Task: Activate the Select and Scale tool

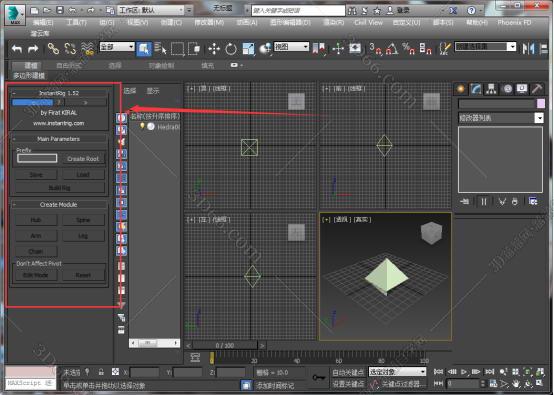Action: pyautogui.click(x=248, y=48)
